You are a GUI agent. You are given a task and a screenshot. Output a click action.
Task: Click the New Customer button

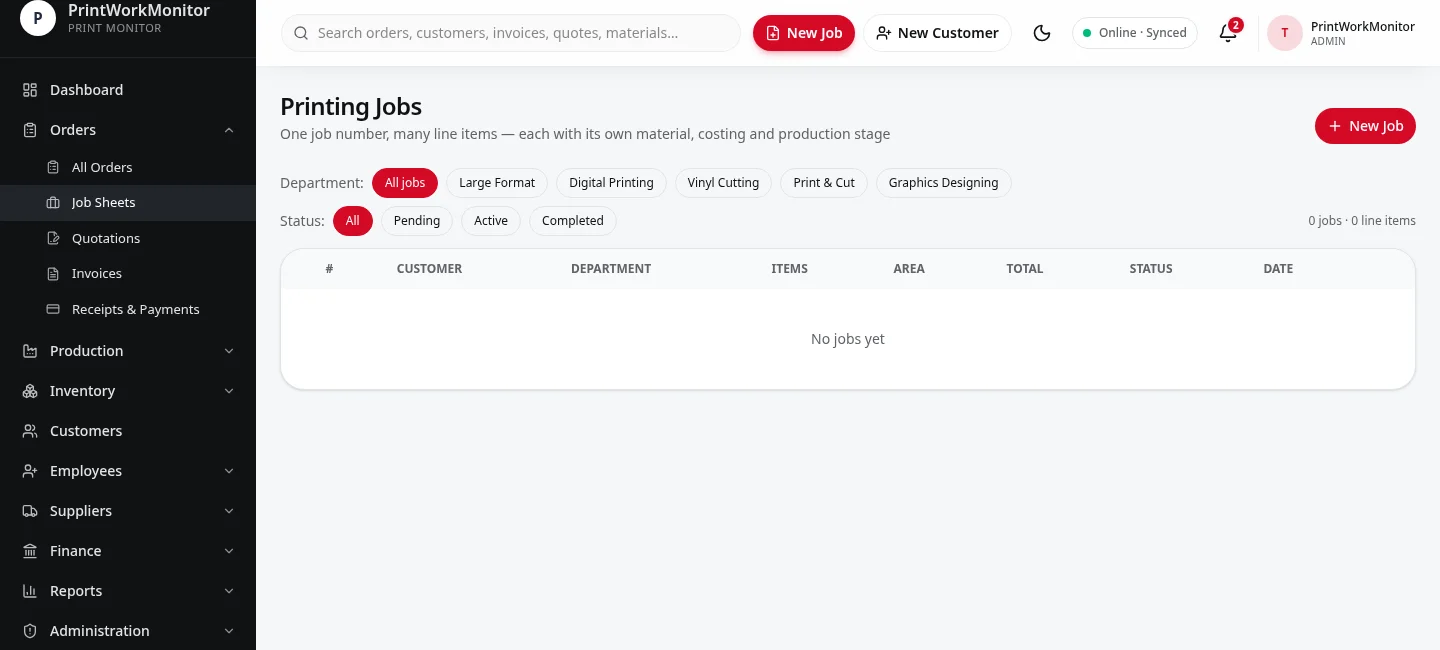pyautogui.click(x=937, y=33)
